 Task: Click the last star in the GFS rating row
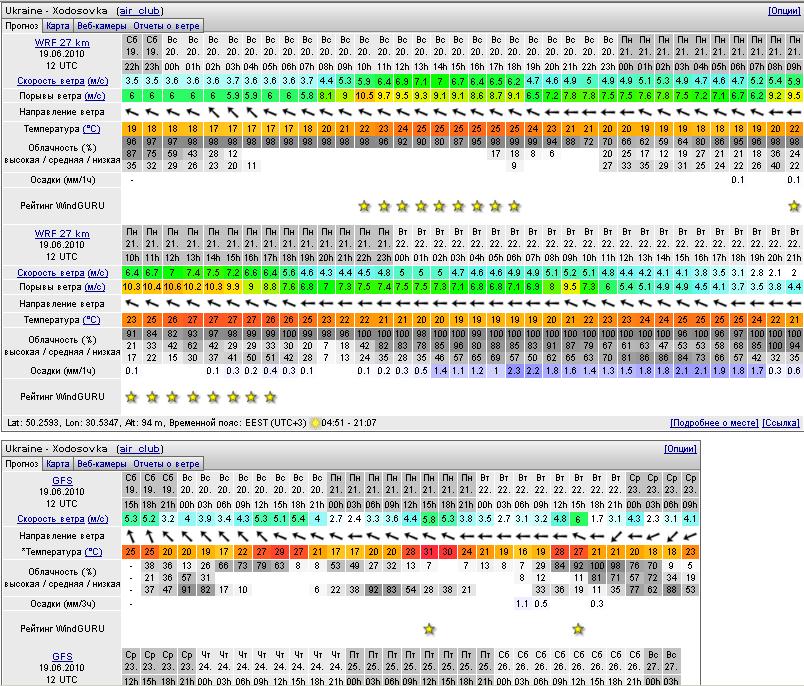(578, 629)
